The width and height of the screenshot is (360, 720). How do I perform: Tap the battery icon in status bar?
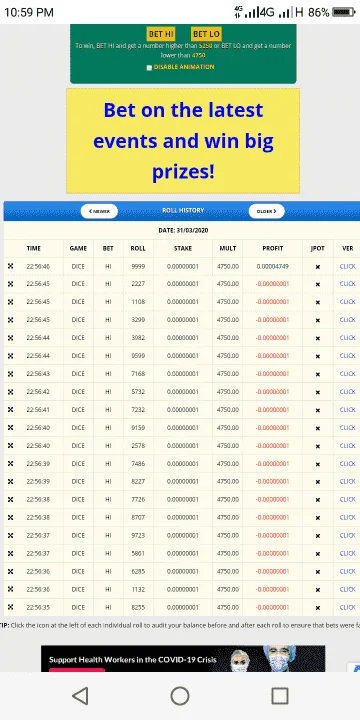[x=344, y=12]
